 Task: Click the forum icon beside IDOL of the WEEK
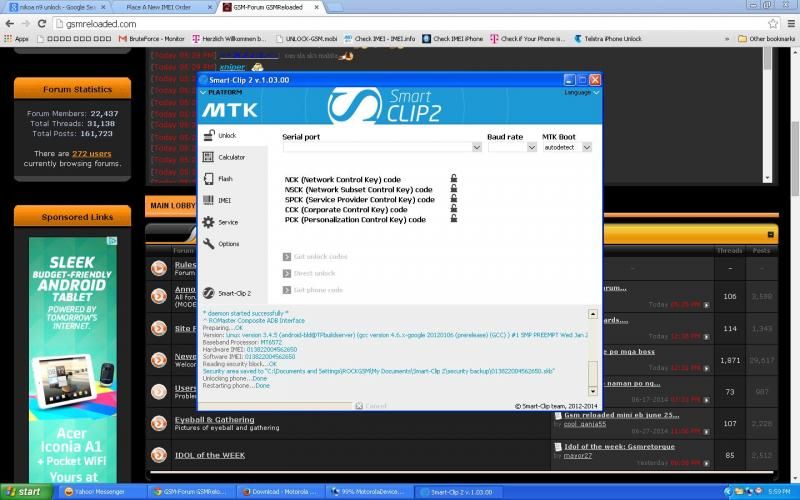pyautogui.click(x=159, y=455)
